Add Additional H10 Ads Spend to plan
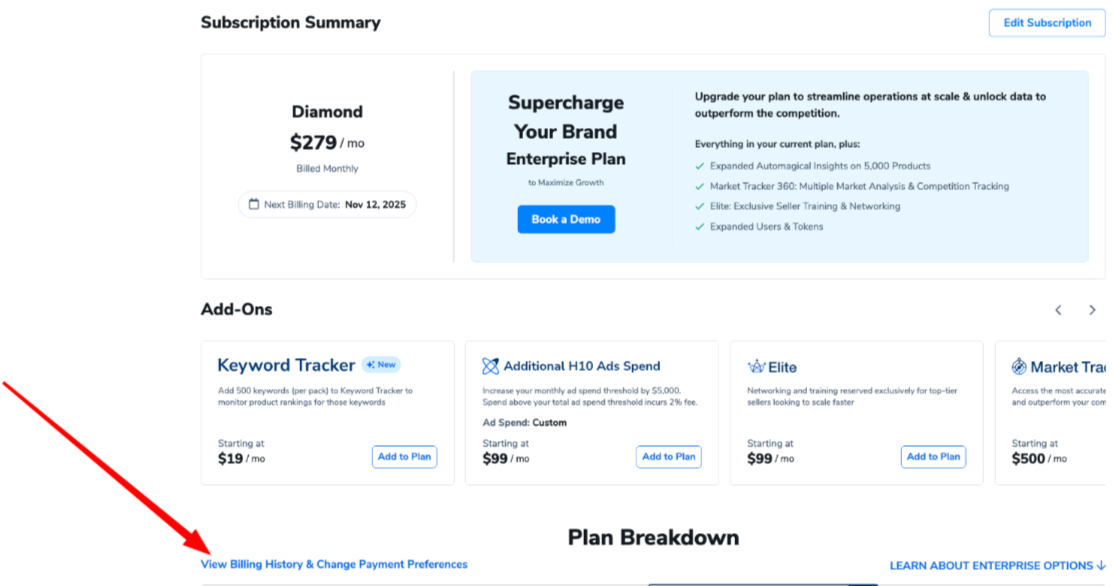Image resolution: width=1113 pixels, height=586 pixels. (x=668, y=457)
